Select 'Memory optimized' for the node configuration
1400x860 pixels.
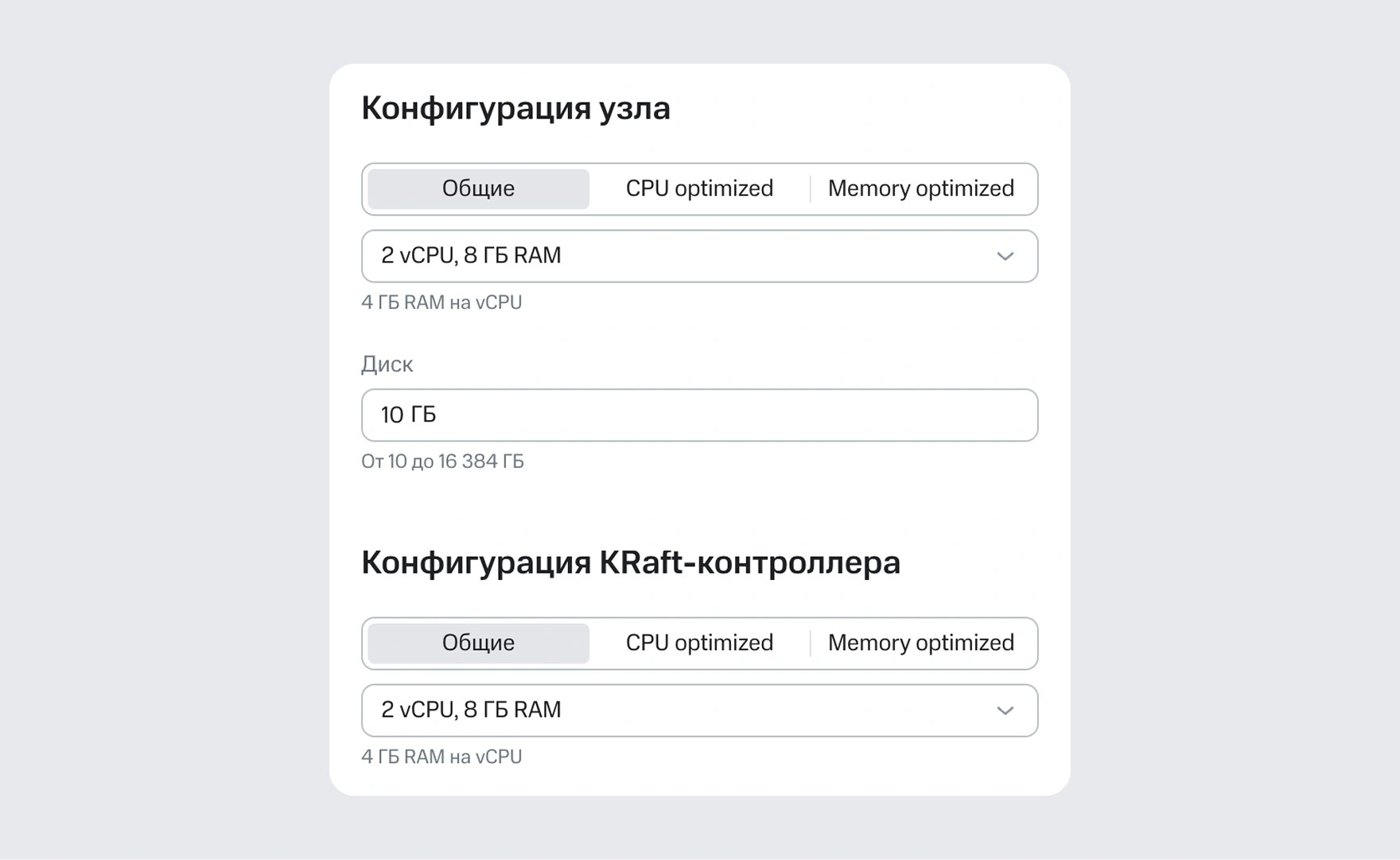[920, 189]
